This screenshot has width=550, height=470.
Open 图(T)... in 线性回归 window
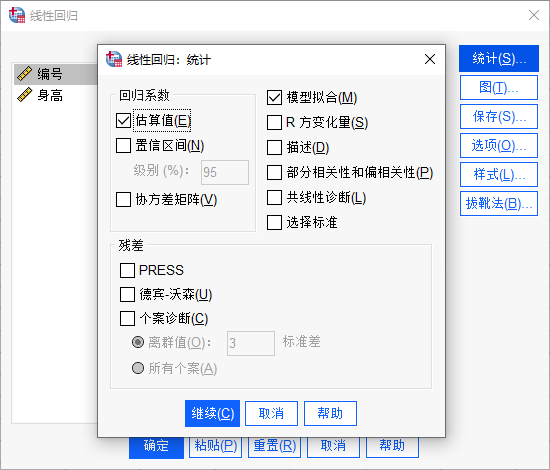coord(499,88)
